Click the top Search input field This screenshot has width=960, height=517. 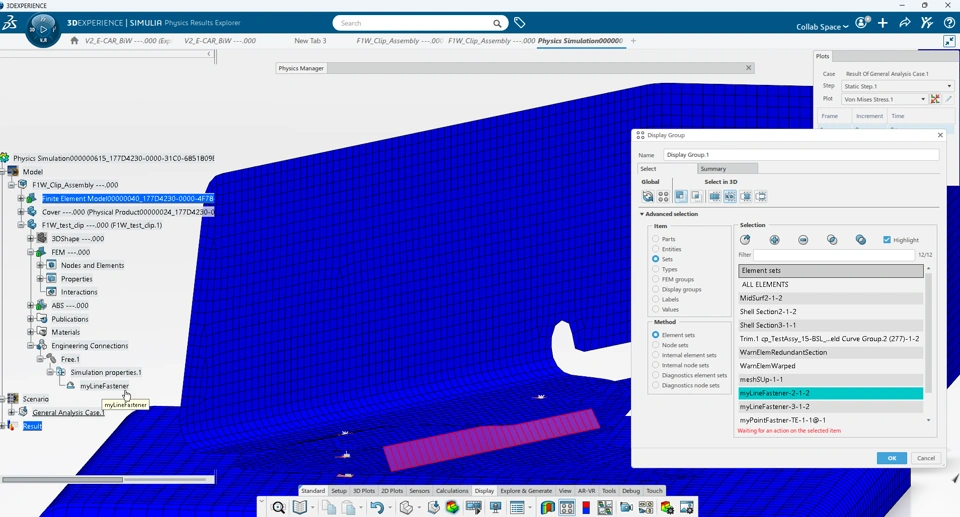pyautogui.click(x=420, y=23)
